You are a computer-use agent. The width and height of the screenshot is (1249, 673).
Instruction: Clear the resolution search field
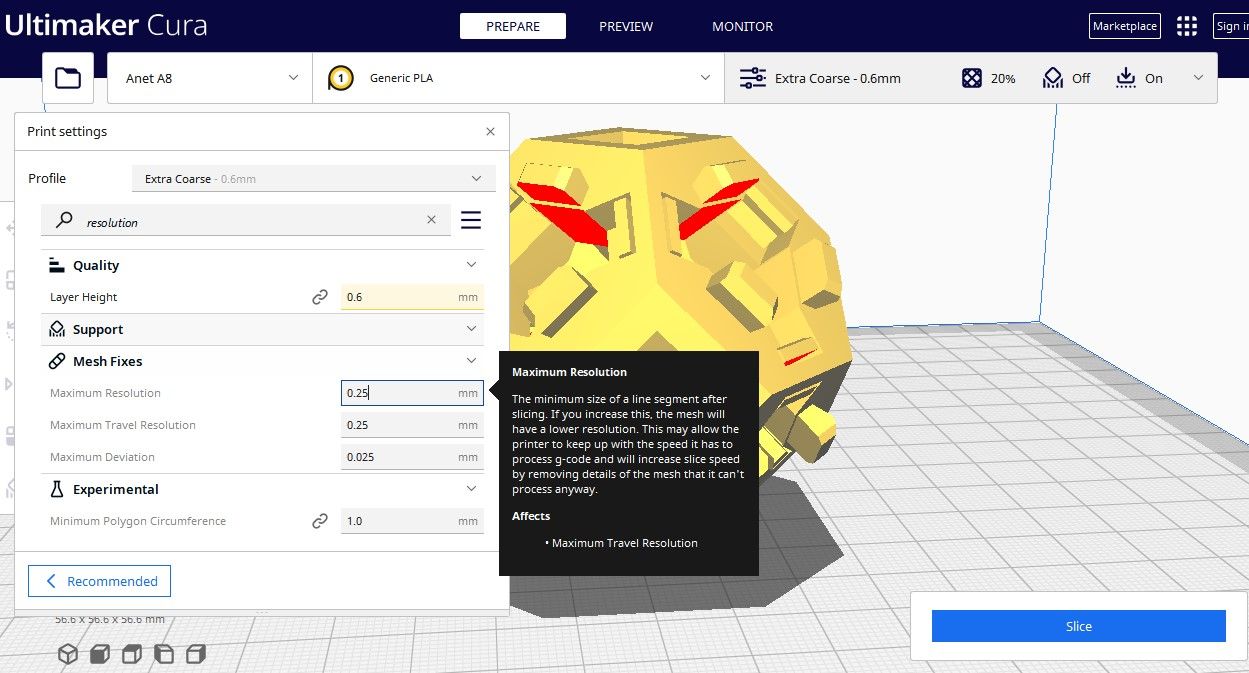coord(431,220)
